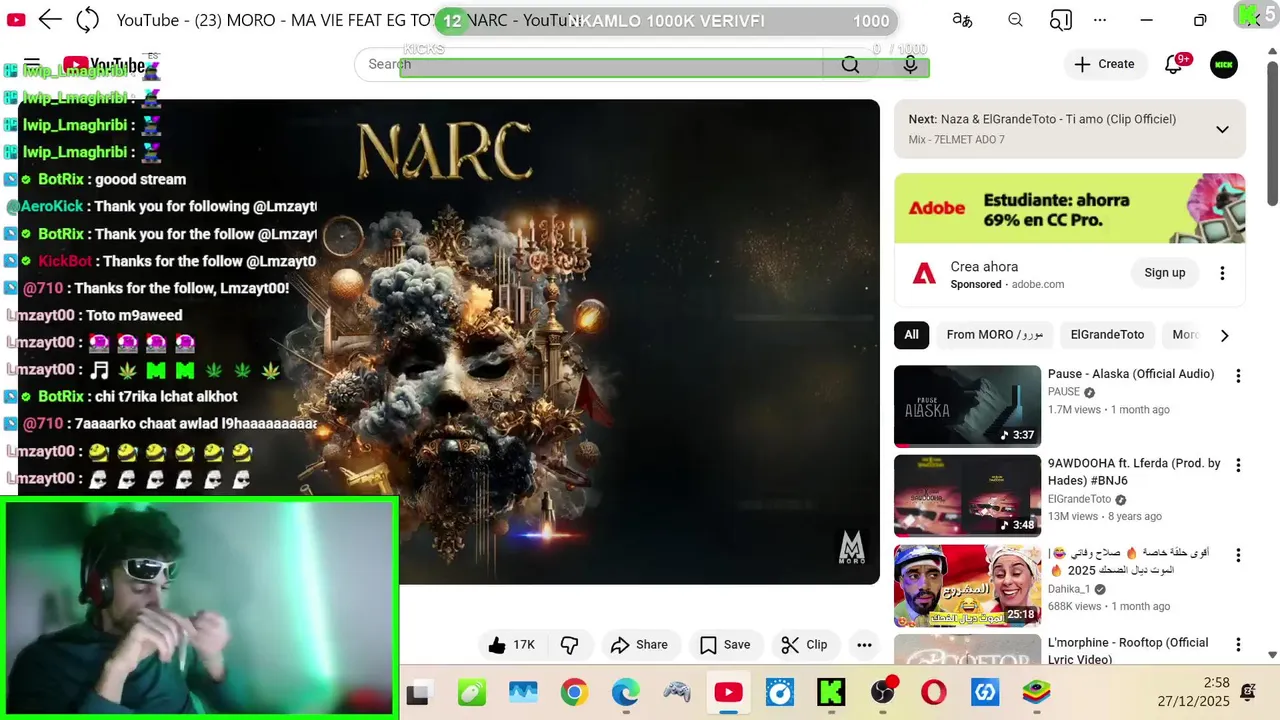Open the green mouse app in taskbar
This screenshot has height=720, width=1280.
pyautogui.click(x=472, y=692)
